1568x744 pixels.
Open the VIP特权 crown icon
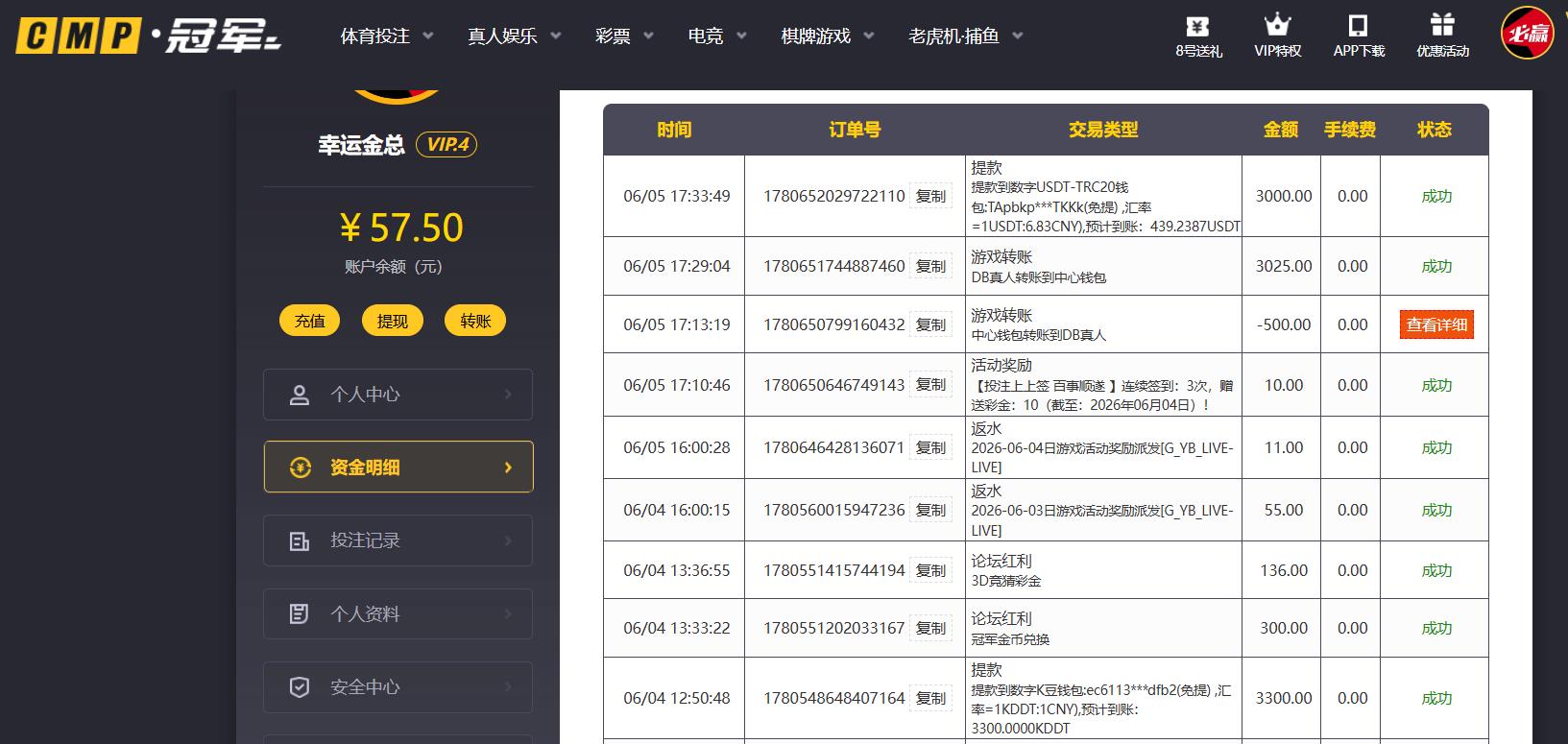[x=1277, y=25]
